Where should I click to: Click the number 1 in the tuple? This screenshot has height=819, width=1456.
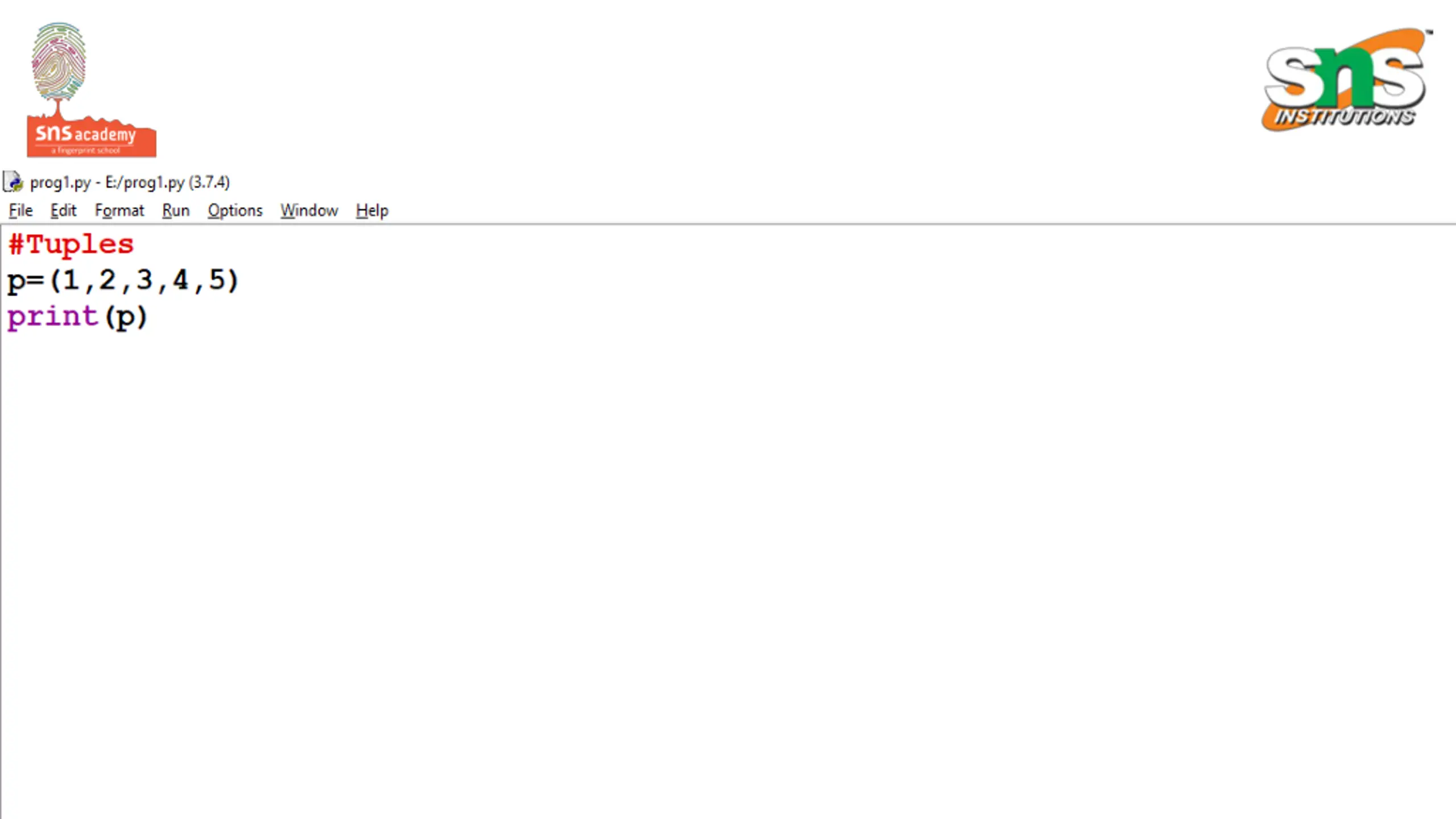(71, 280)
